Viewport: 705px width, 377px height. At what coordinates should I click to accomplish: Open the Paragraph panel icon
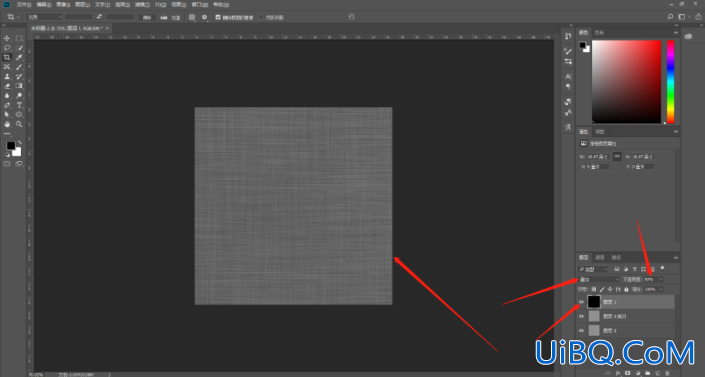tap(568, 86)
